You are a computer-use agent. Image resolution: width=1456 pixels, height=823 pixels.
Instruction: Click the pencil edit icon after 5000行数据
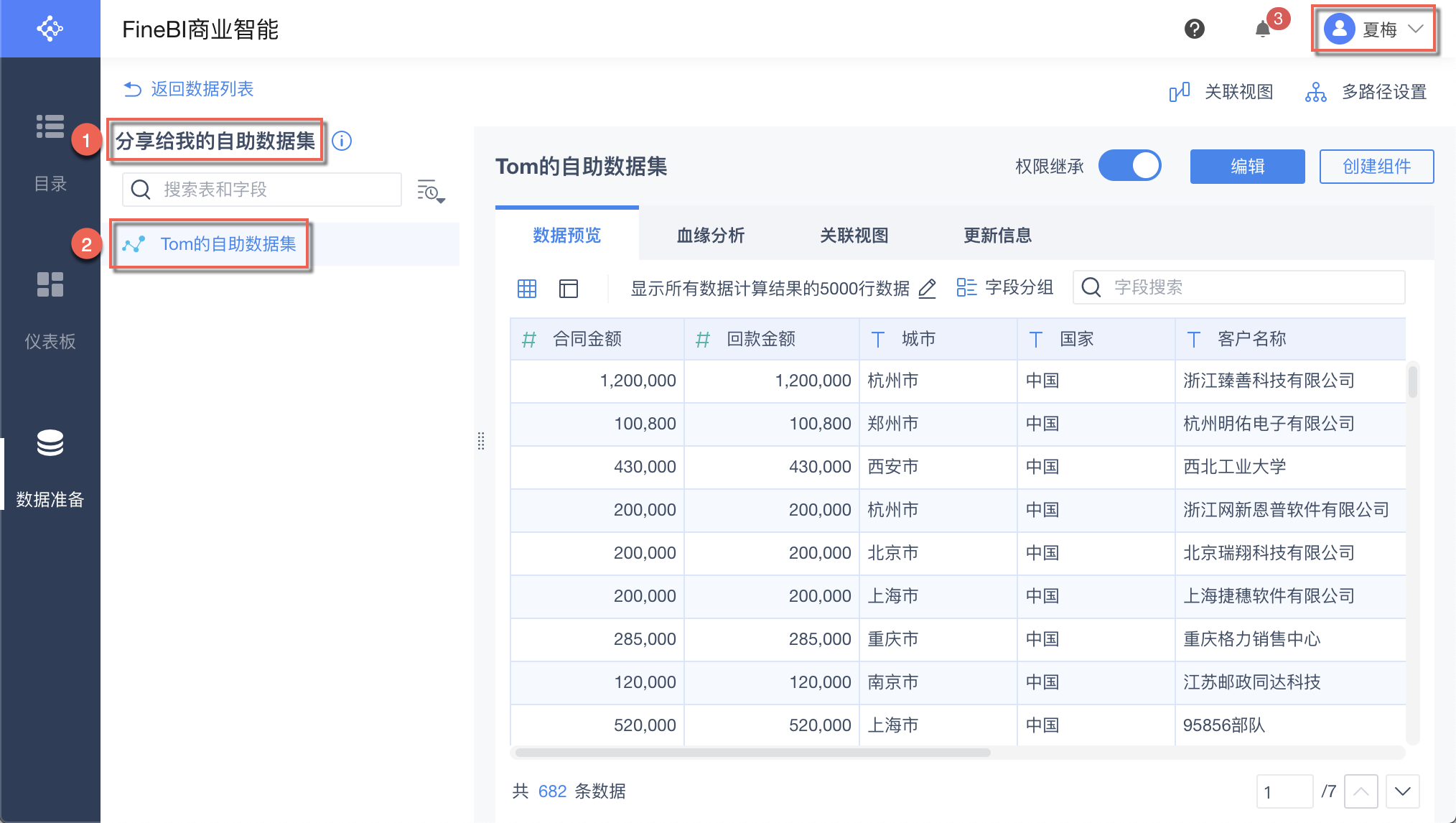pos(927,289)
